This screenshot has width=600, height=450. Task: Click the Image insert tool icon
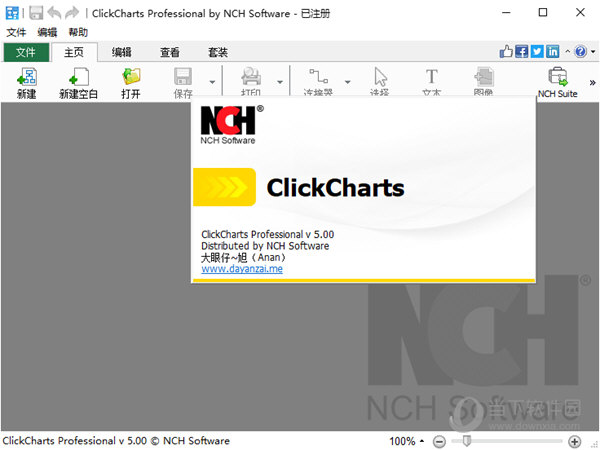(x=484, y=77)
